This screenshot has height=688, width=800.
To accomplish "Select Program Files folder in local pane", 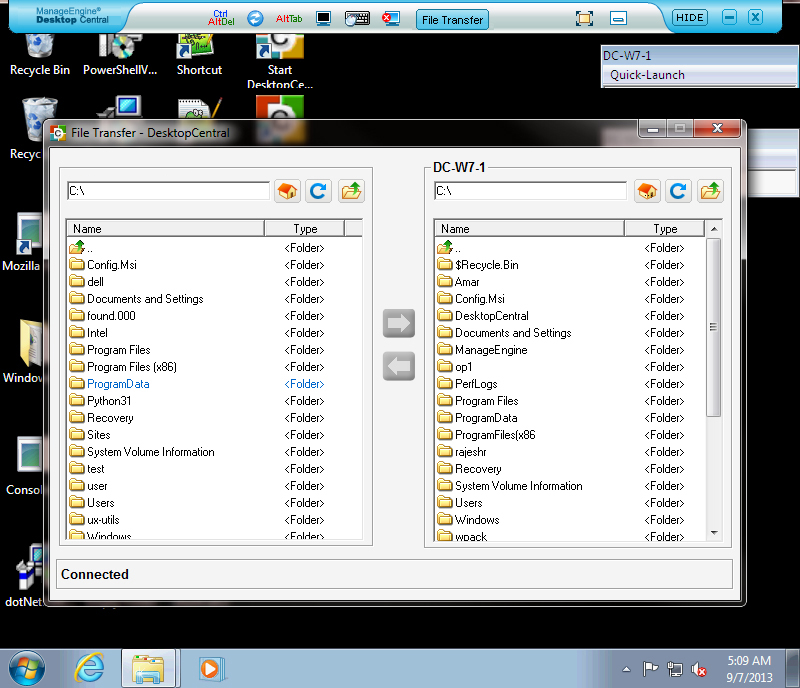I will pos(215,350).
